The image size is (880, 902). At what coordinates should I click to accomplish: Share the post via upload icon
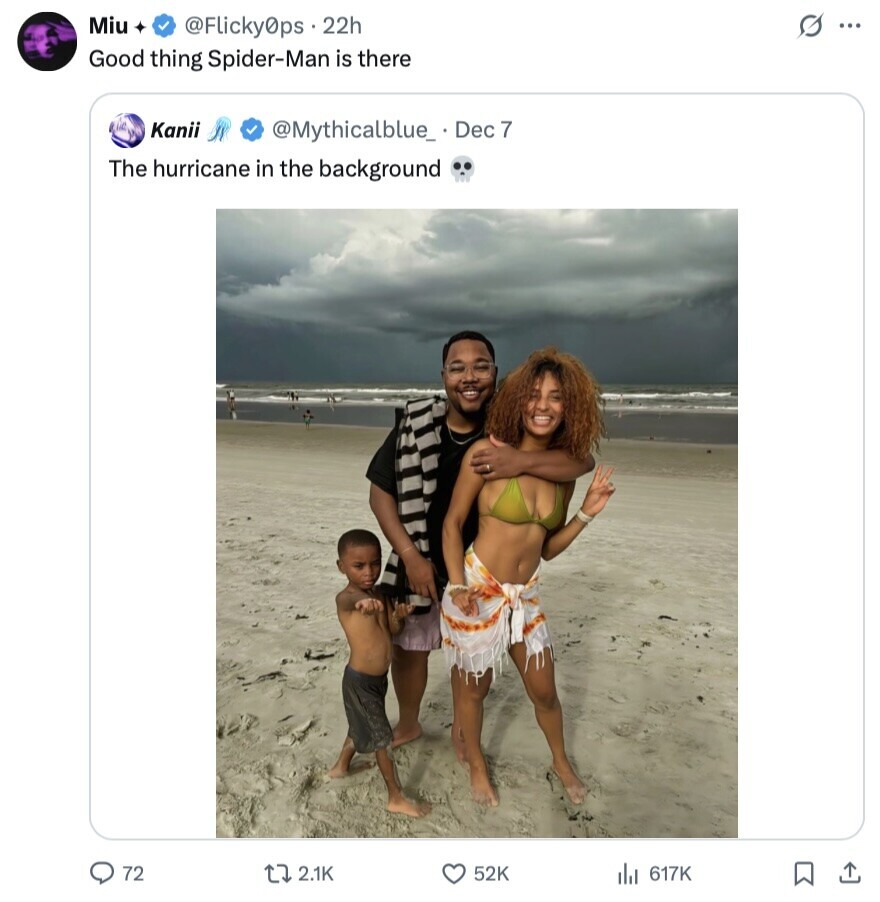coord(849,873)
